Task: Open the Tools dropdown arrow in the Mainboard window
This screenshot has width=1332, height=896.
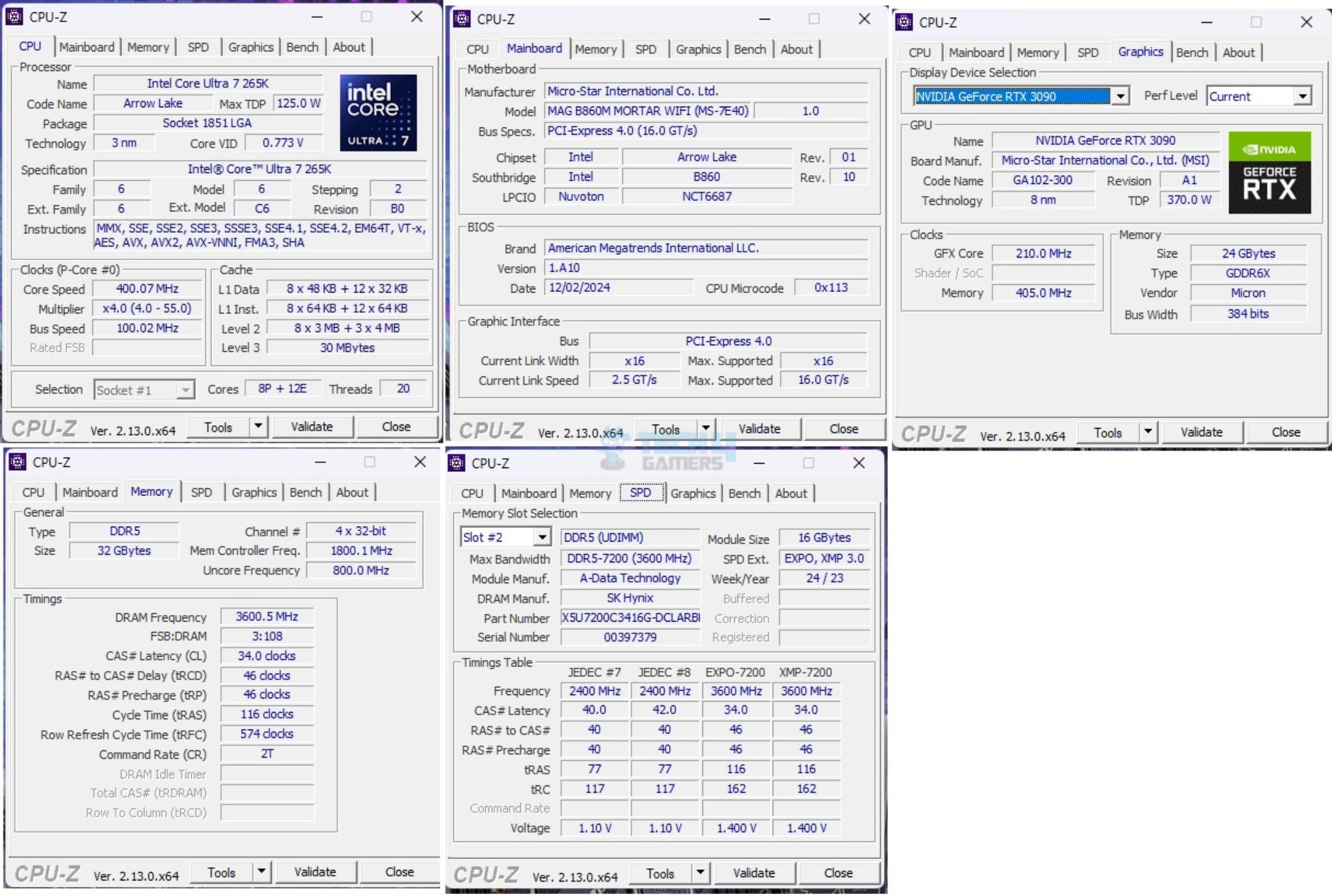Action: pos(706,428)
